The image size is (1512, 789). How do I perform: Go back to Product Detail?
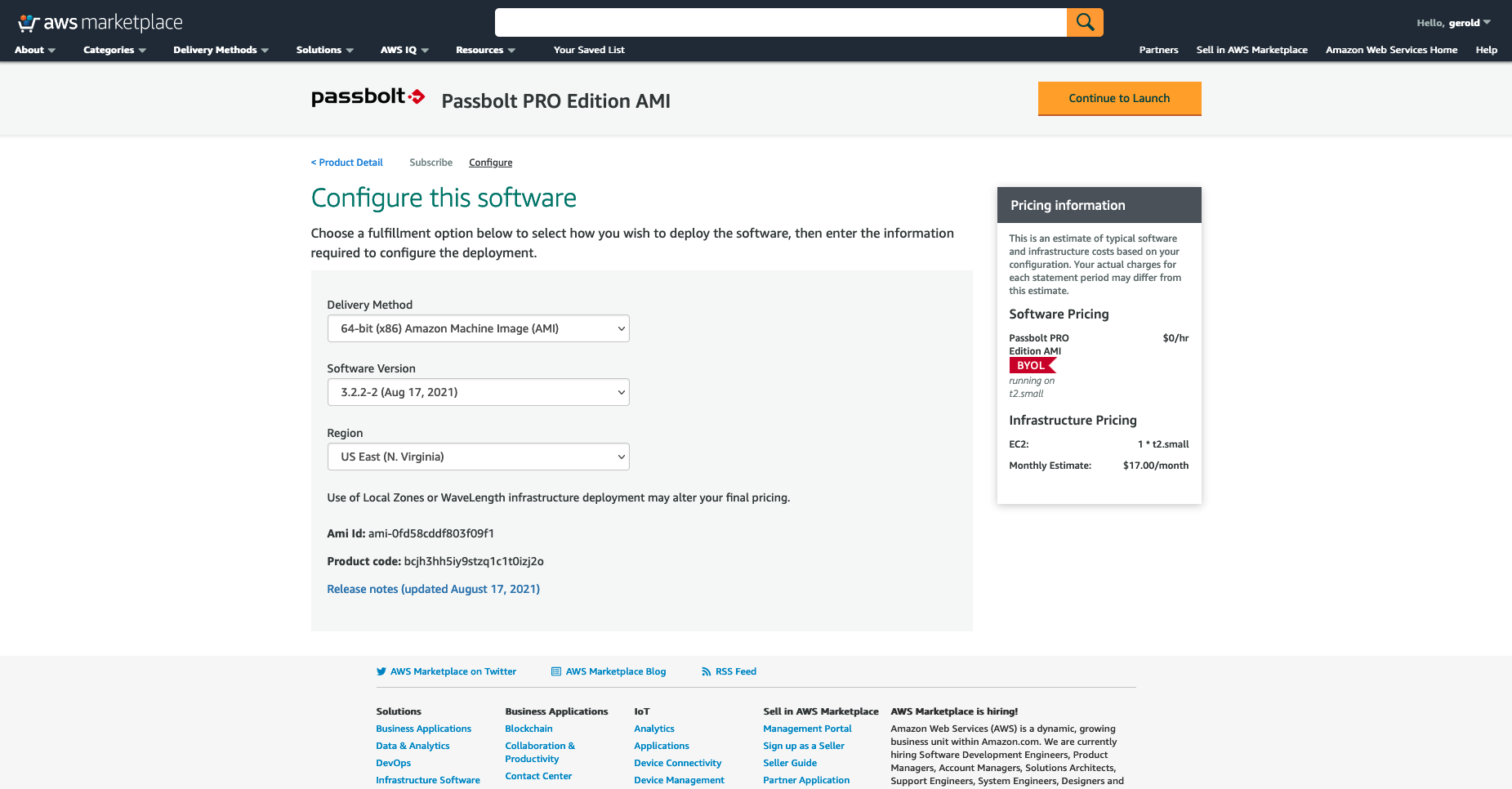pyautogui.click(x=346, y=163)
